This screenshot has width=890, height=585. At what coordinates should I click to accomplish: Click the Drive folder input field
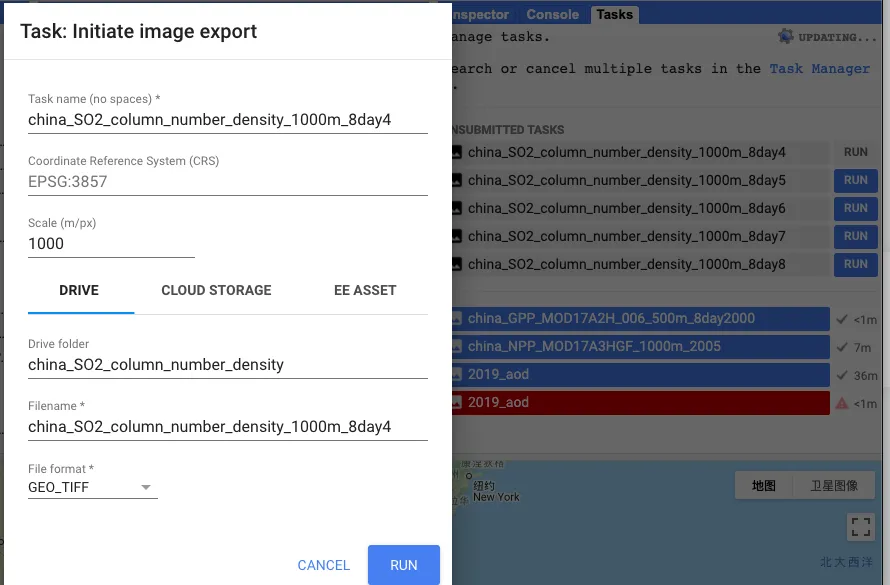click(227, 365)
